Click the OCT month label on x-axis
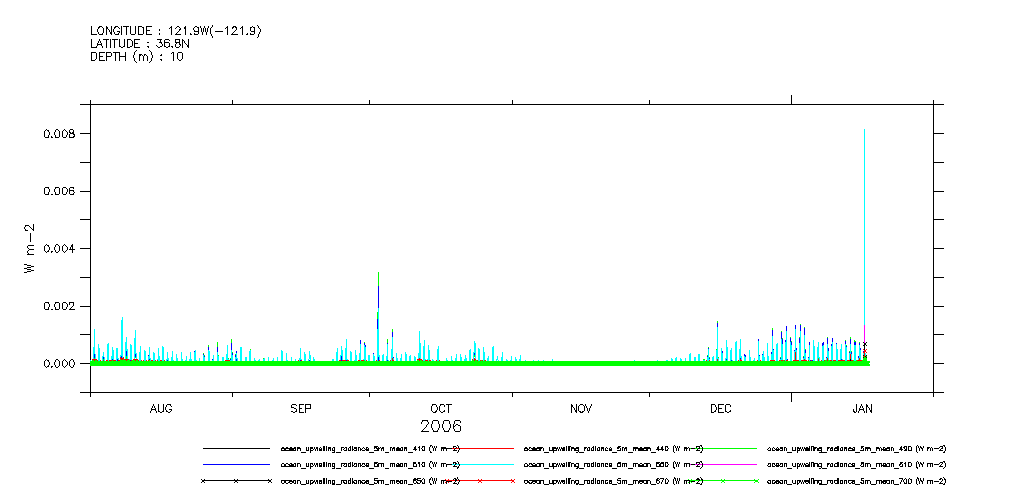1009x504 pixels. tap(441, 409)
